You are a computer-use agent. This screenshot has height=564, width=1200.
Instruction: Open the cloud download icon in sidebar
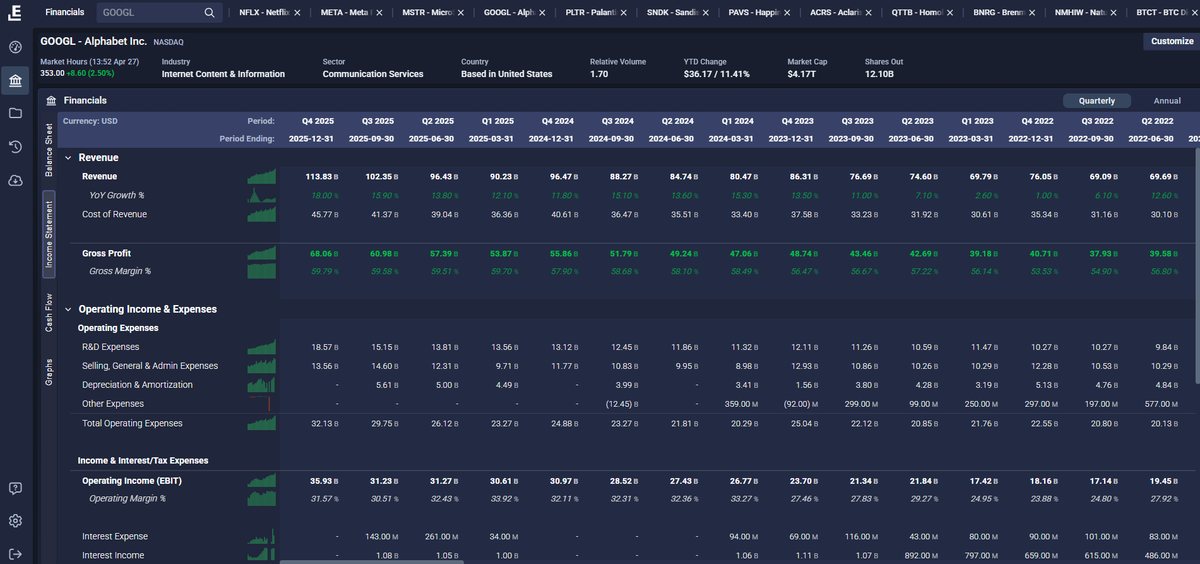pyautogui.click(x=15, y=180)
